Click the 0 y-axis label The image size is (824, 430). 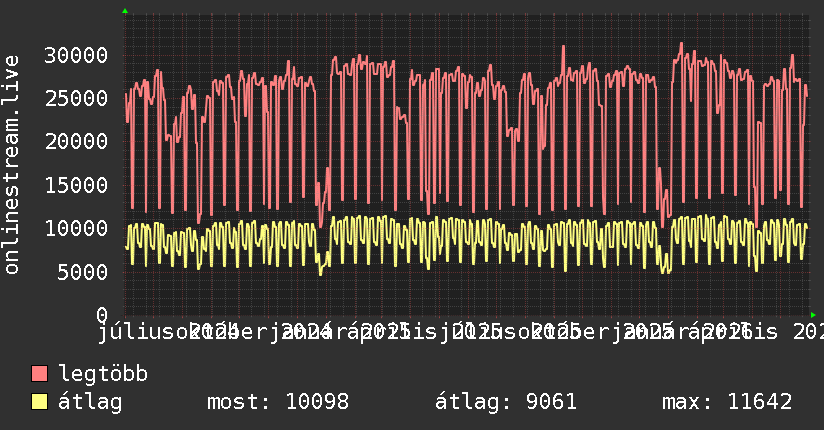click(x=102, y=315)
